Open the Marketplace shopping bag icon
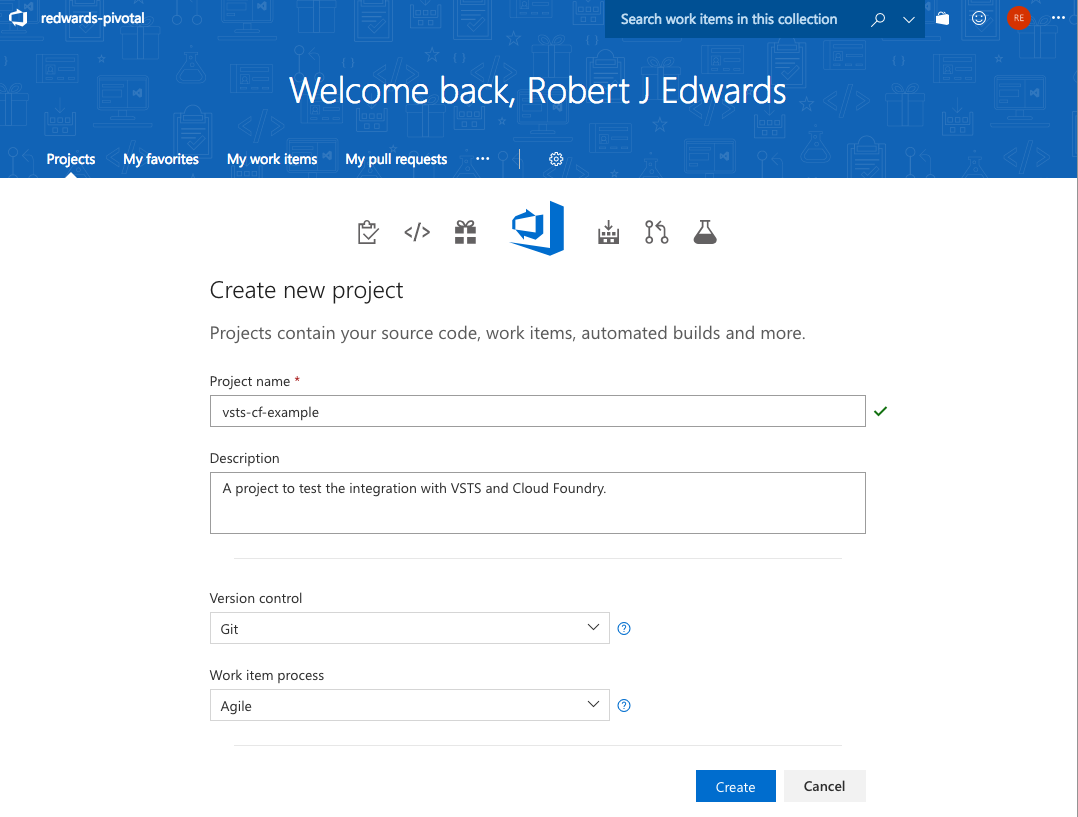 (942, 18)
